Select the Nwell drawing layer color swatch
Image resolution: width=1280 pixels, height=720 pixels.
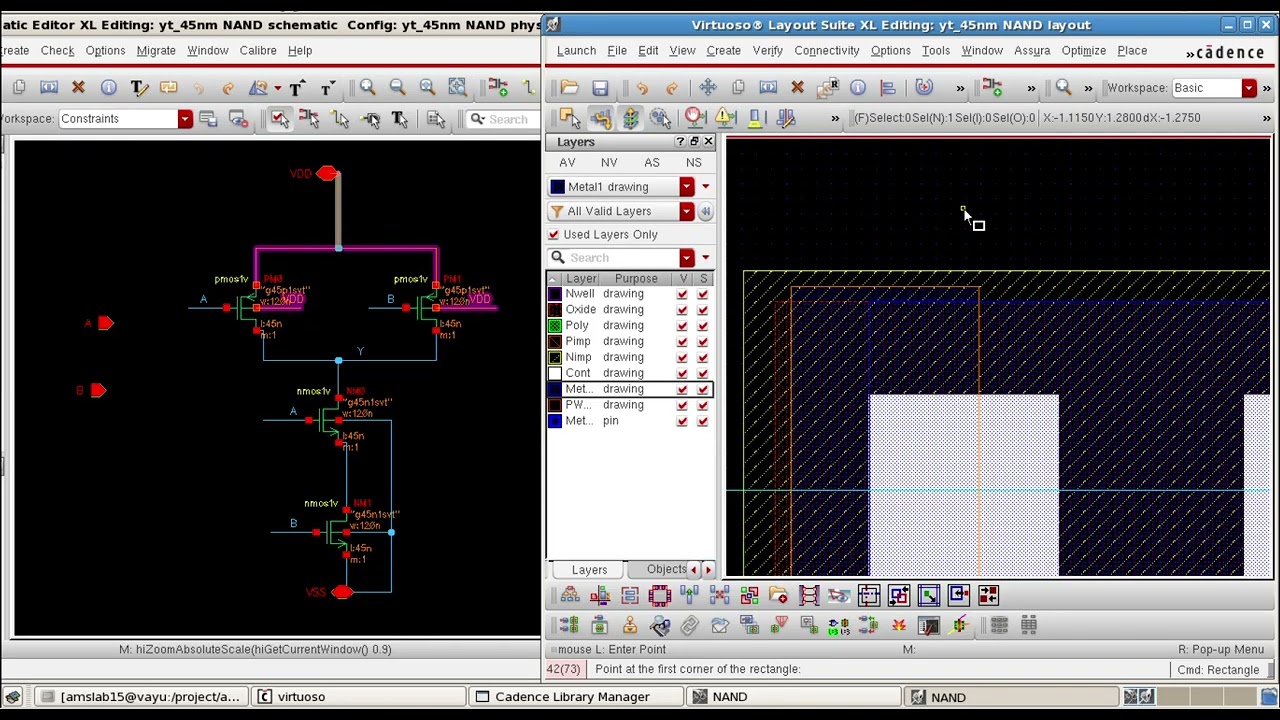point(555,294)
